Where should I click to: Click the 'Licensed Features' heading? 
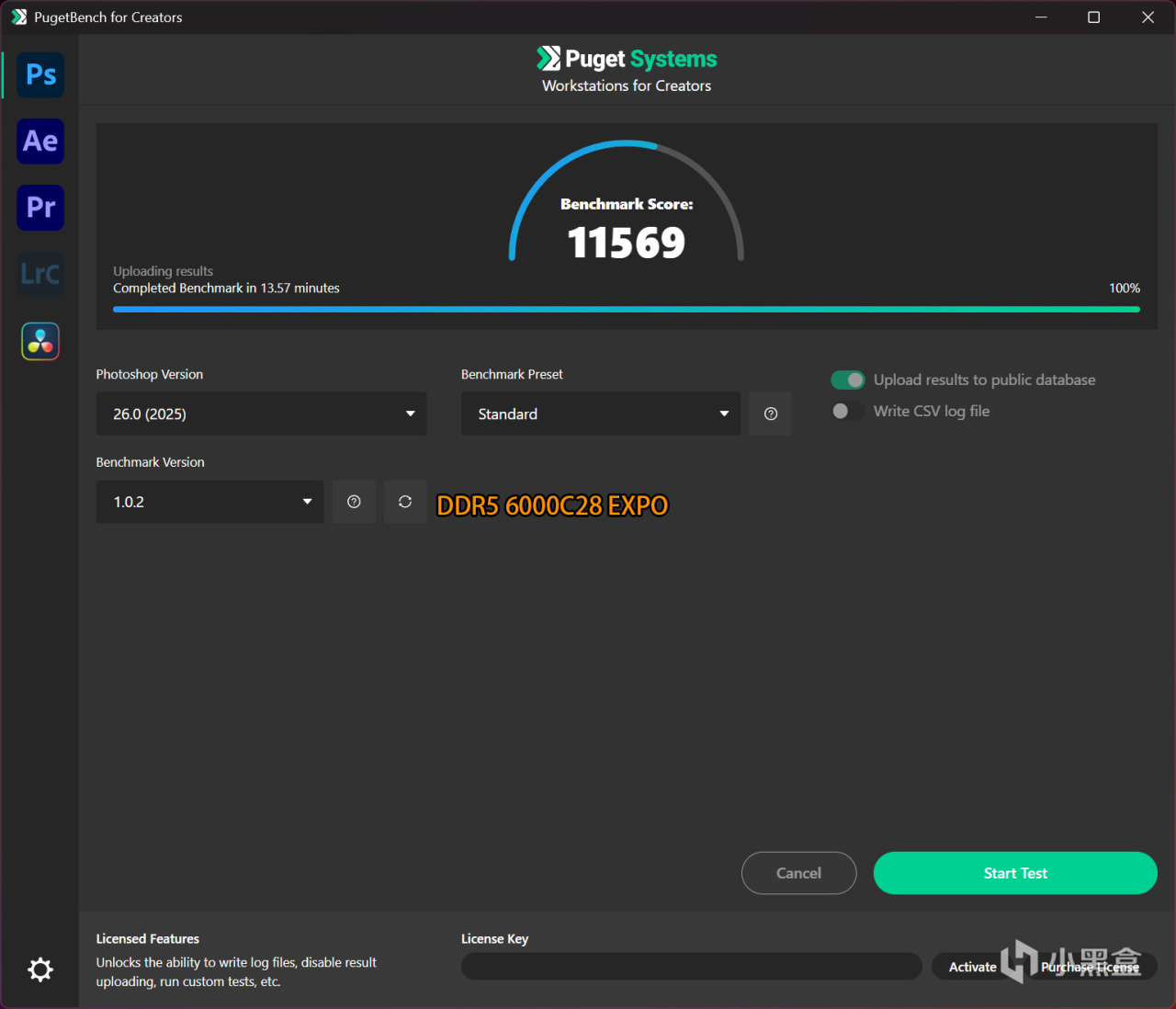click(x=148, y=939)
